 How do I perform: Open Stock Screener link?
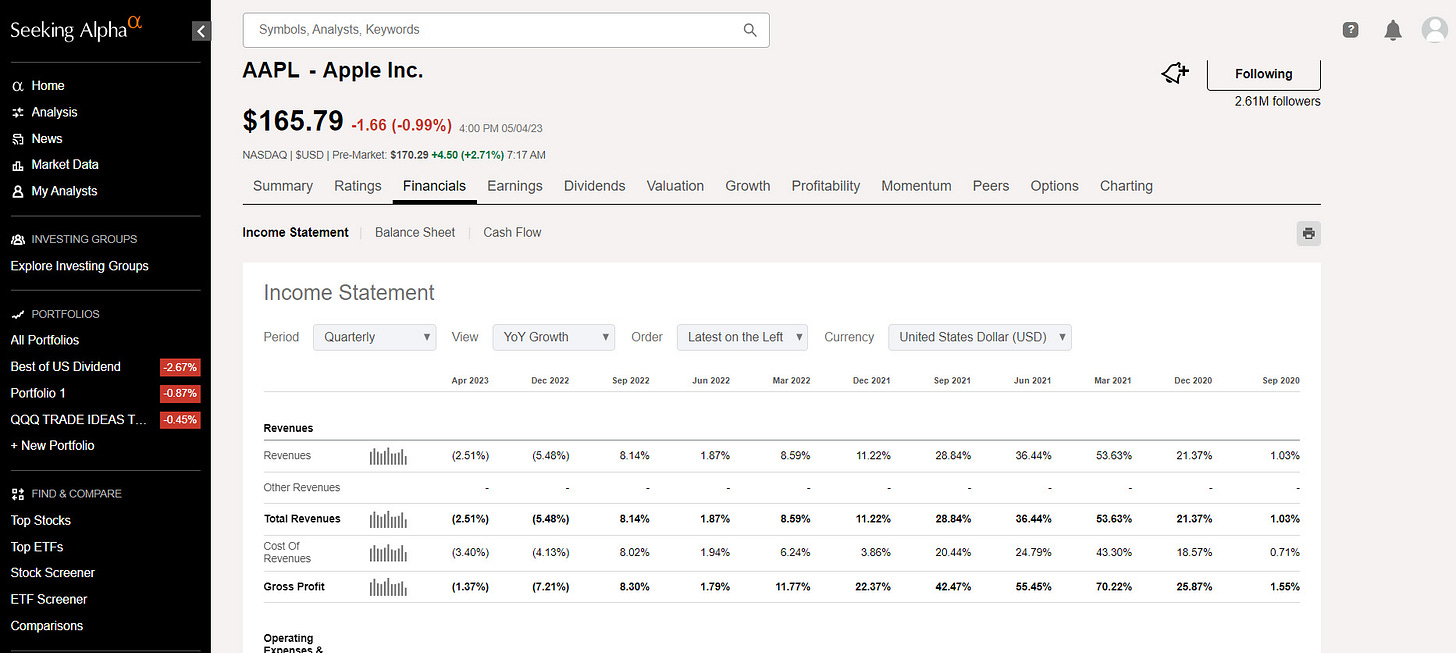point(53,573)
